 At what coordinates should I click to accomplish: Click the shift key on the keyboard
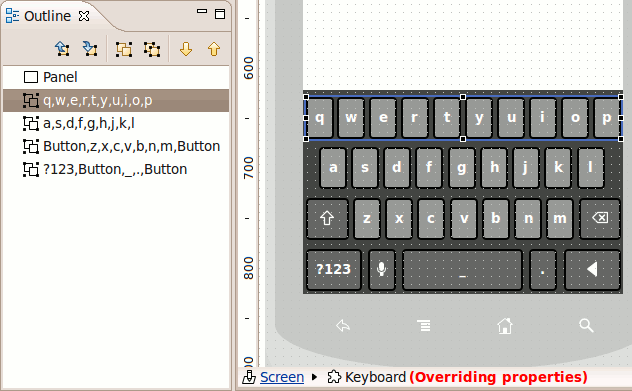(327, 219)
